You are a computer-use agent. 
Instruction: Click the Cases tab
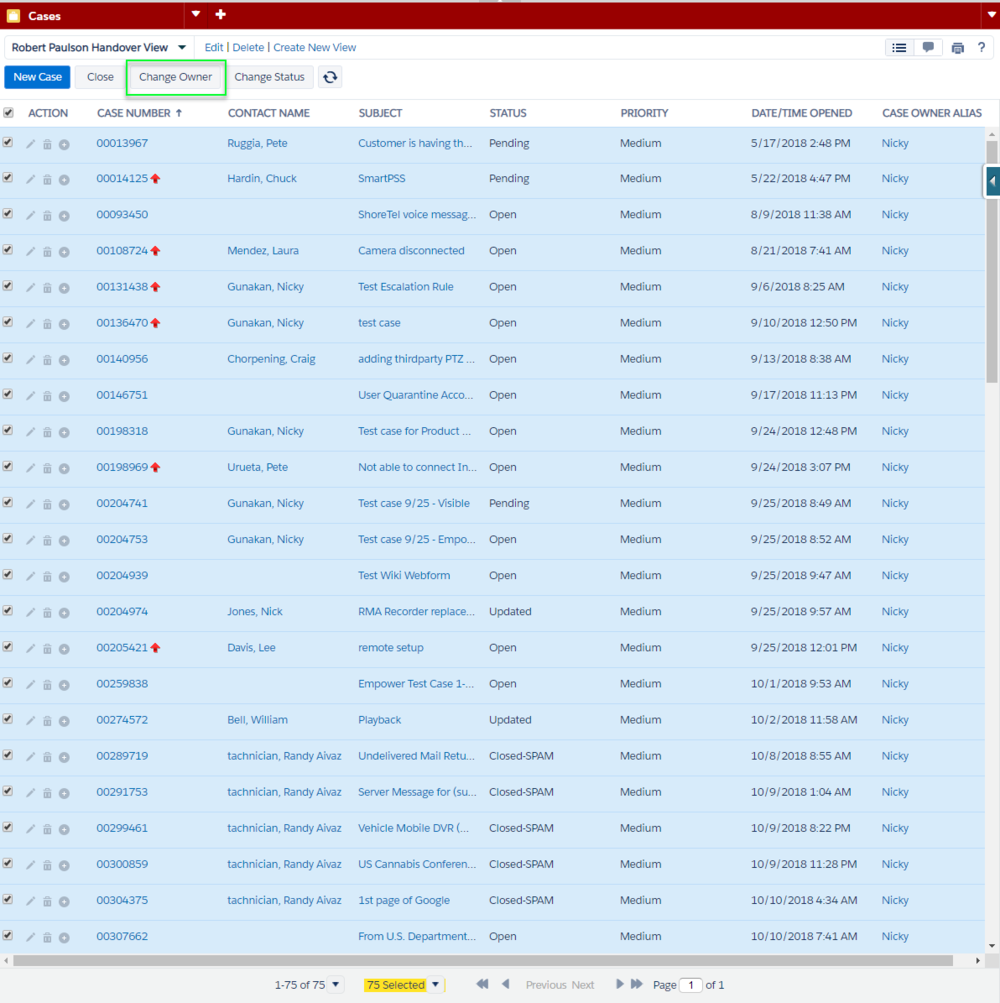(x=44, y=16)
